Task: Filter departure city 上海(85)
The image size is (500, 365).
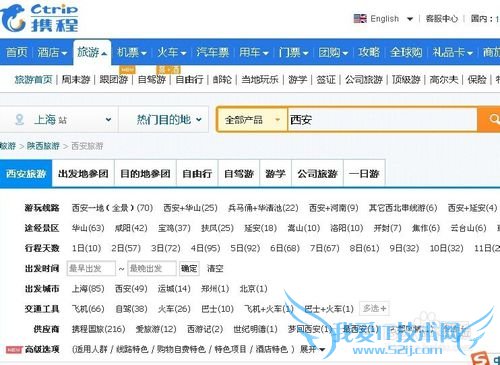Action: tap(88, 289)
